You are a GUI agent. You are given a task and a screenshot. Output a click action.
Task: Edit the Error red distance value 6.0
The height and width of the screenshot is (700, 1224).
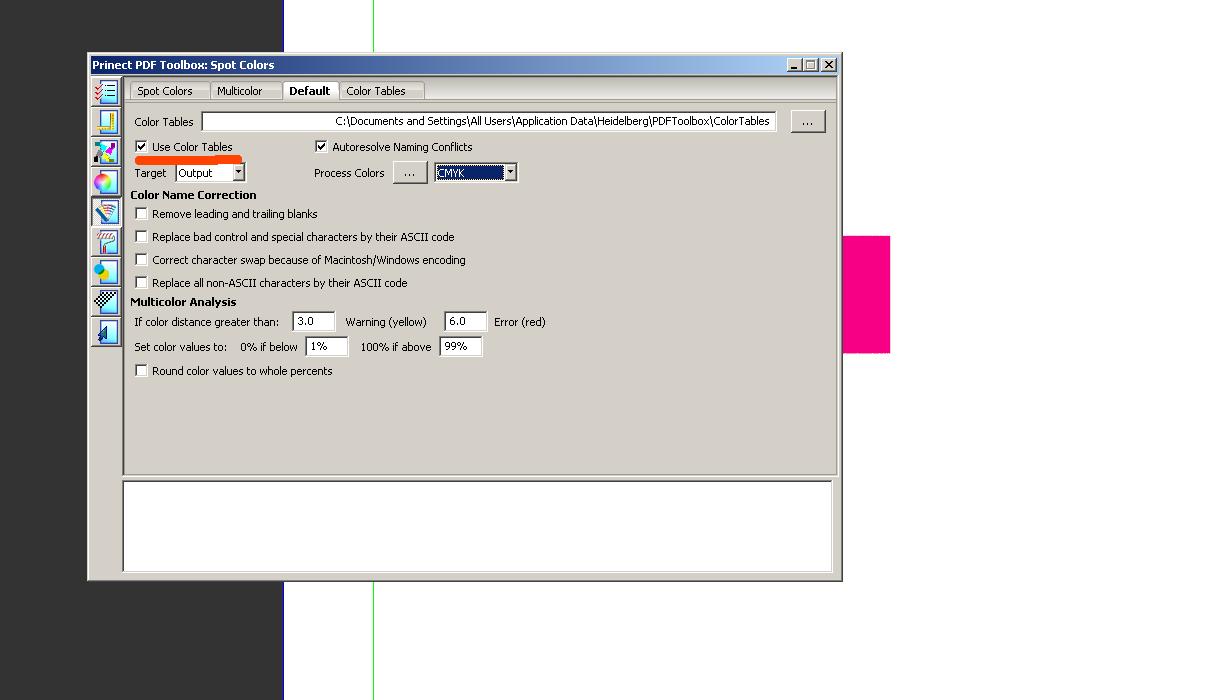[x=466, y=322]
